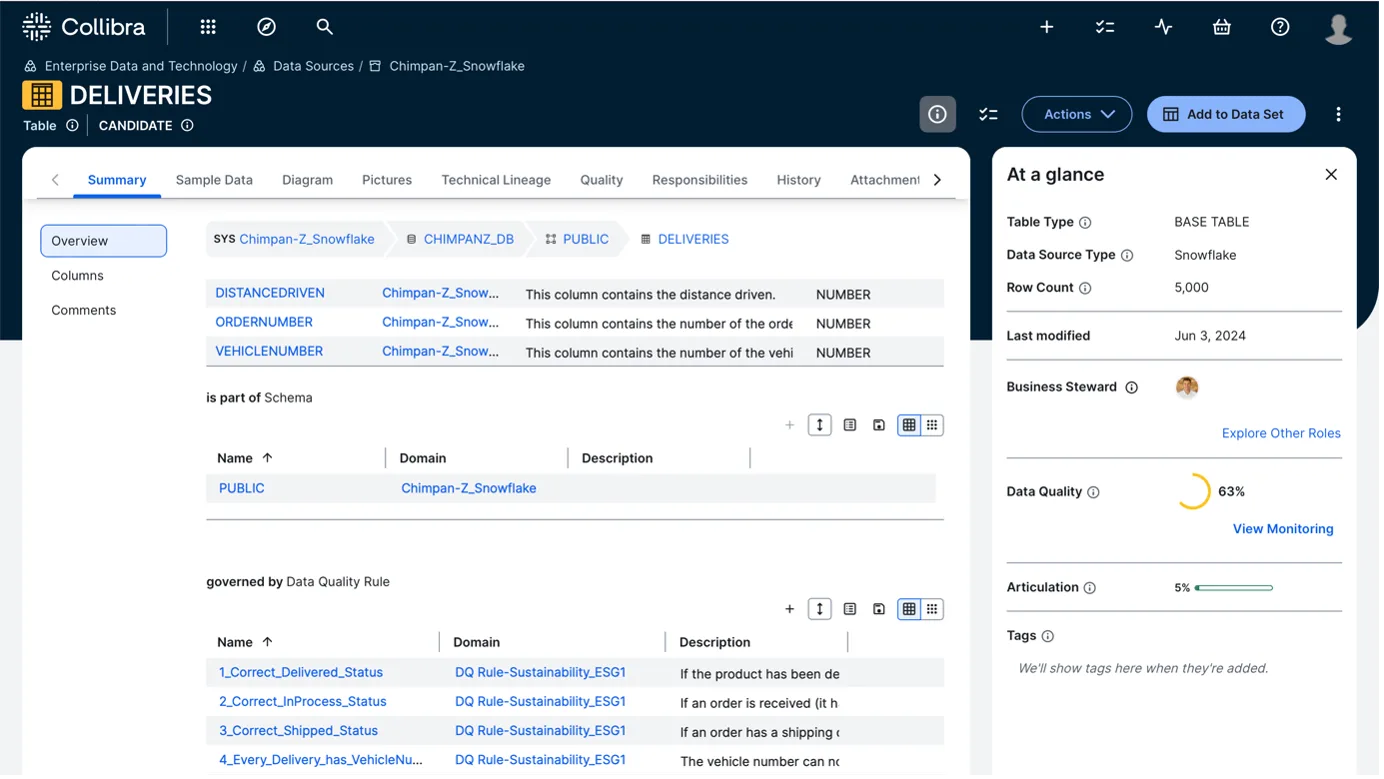Open the data basket icon
The height and width of the screenshot is (779, 1384).
point(1222,27)
